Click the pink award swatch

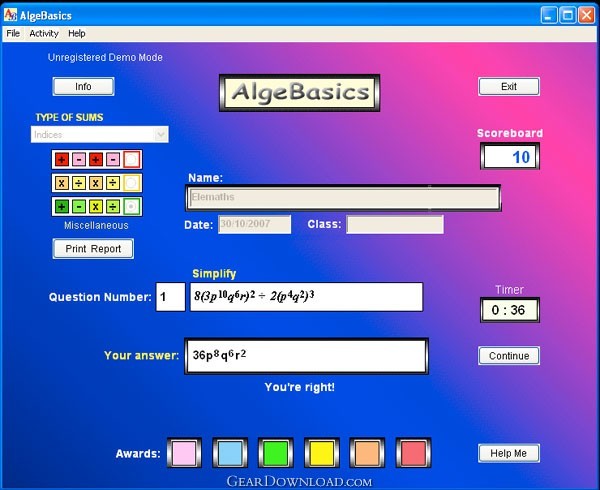click(x=184, y=453)
